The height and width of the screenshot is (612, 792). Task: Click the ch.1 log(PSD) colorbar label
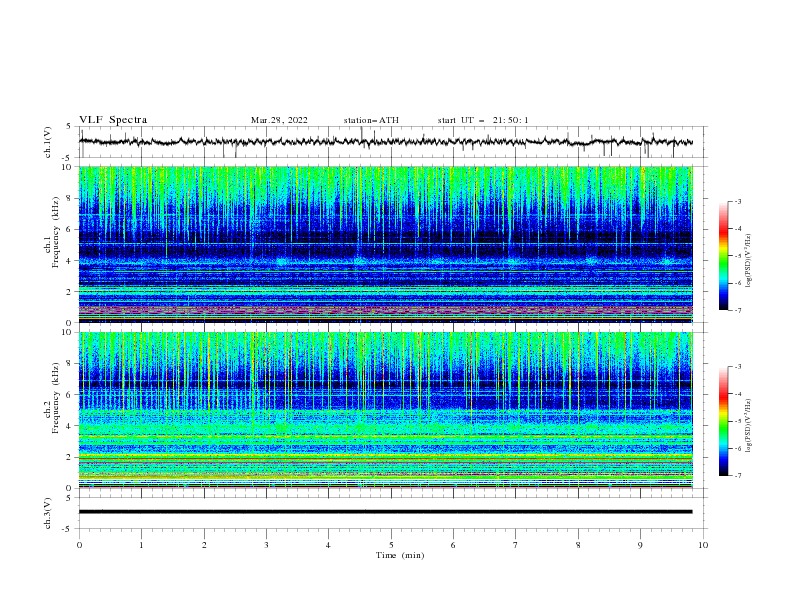749,261
